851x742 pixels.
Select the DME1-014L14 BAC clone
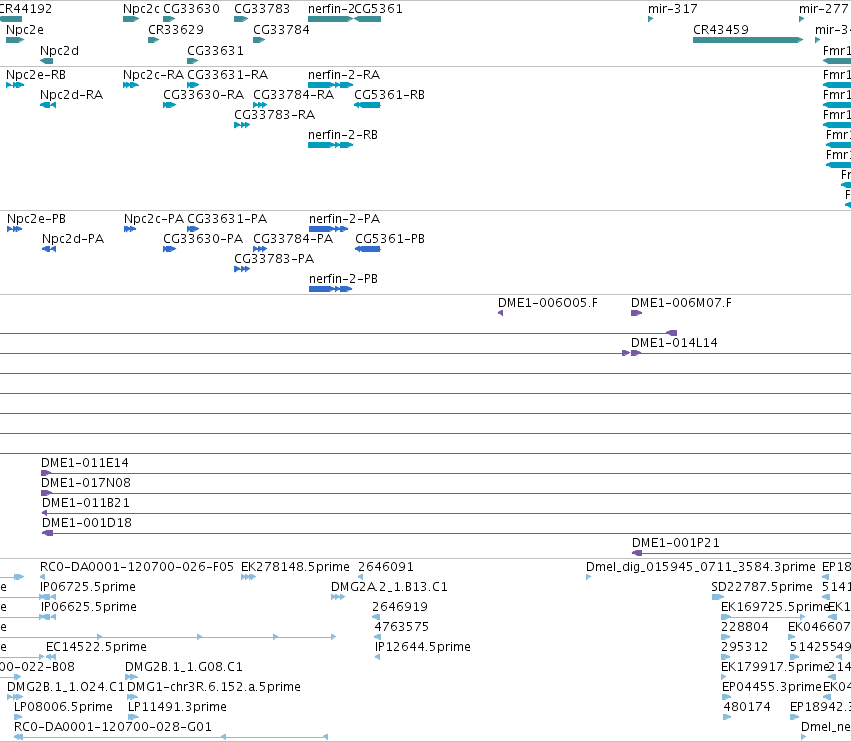pos(741,353)
